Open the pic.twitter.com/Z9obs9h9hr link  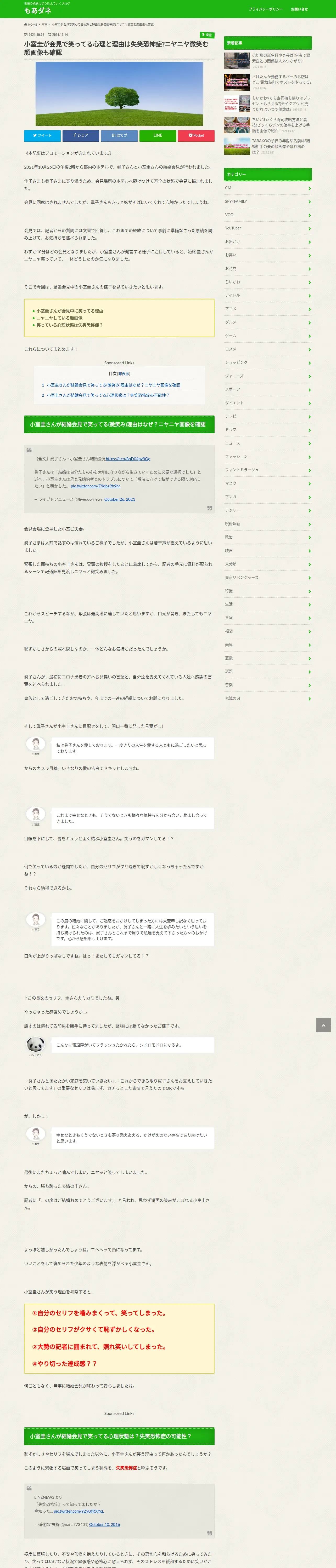pyautogui.click(x=95, y=486)
